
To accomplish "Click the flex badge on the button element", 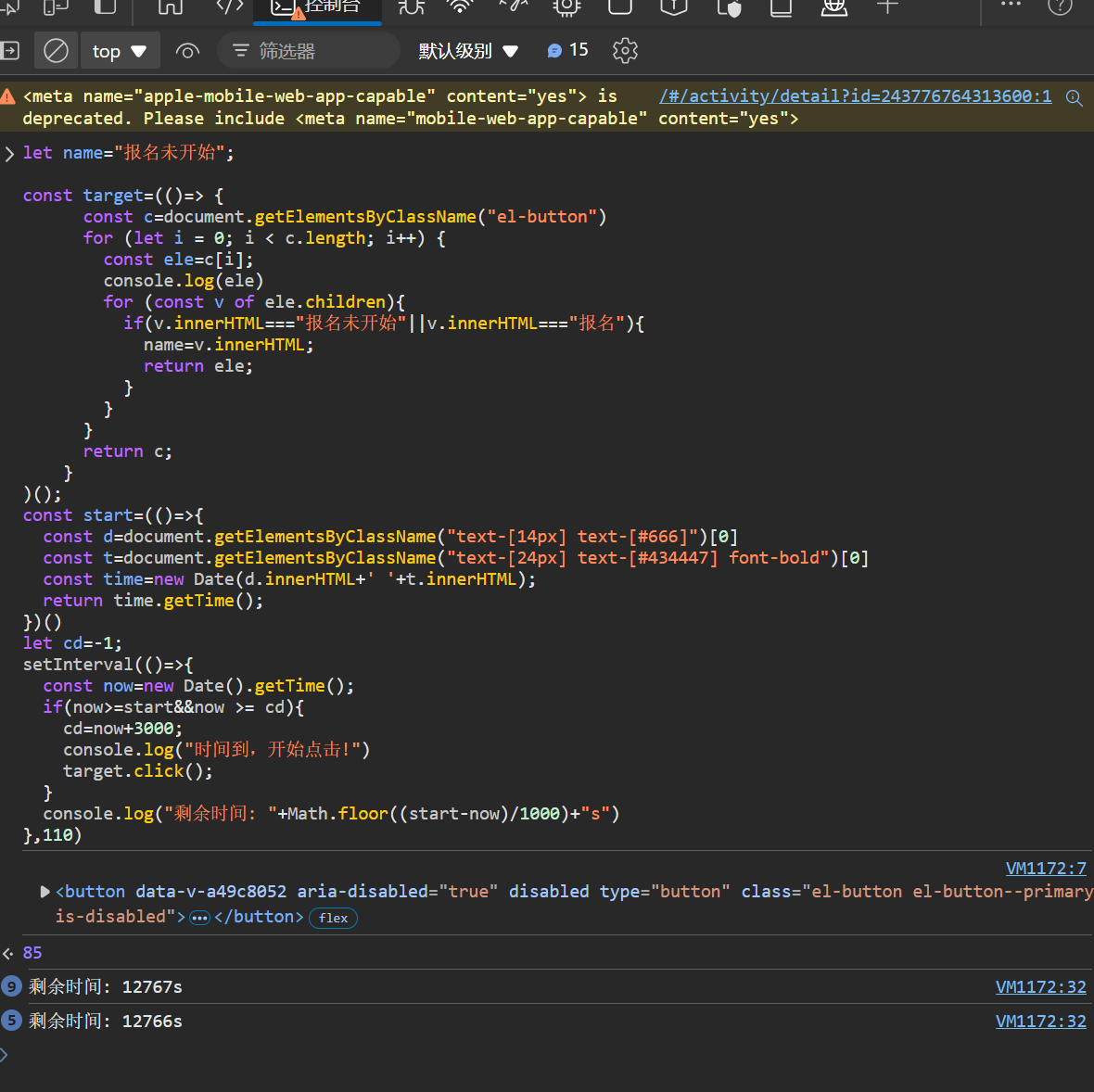I will 333,918.
